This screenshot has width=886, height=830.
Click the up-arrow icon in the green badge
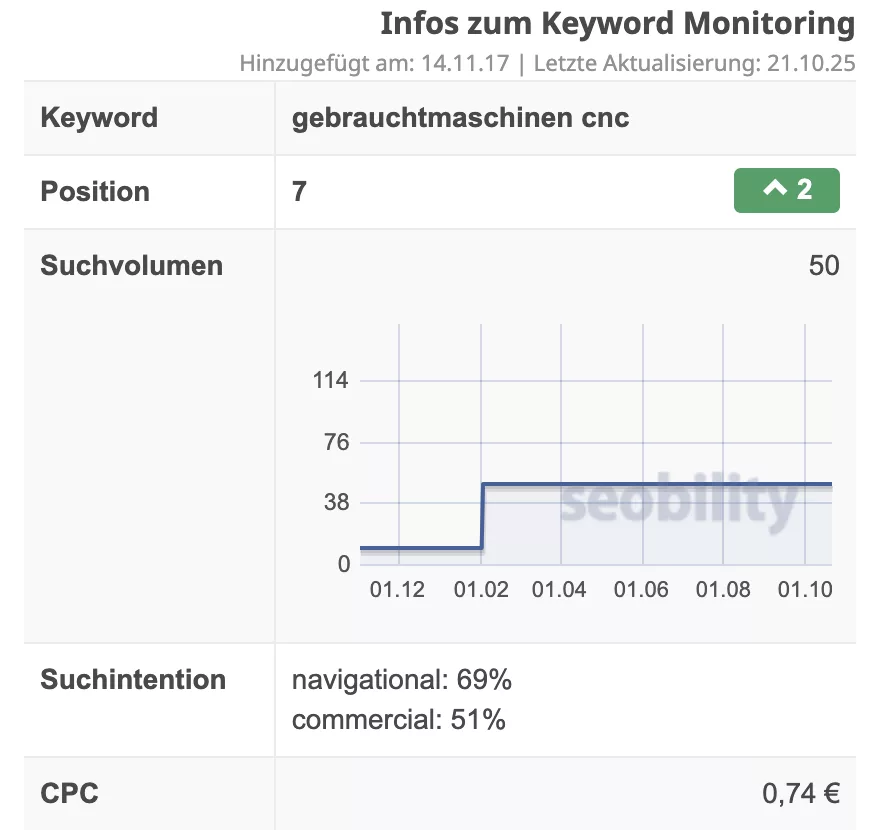click(x=775, y=188)
